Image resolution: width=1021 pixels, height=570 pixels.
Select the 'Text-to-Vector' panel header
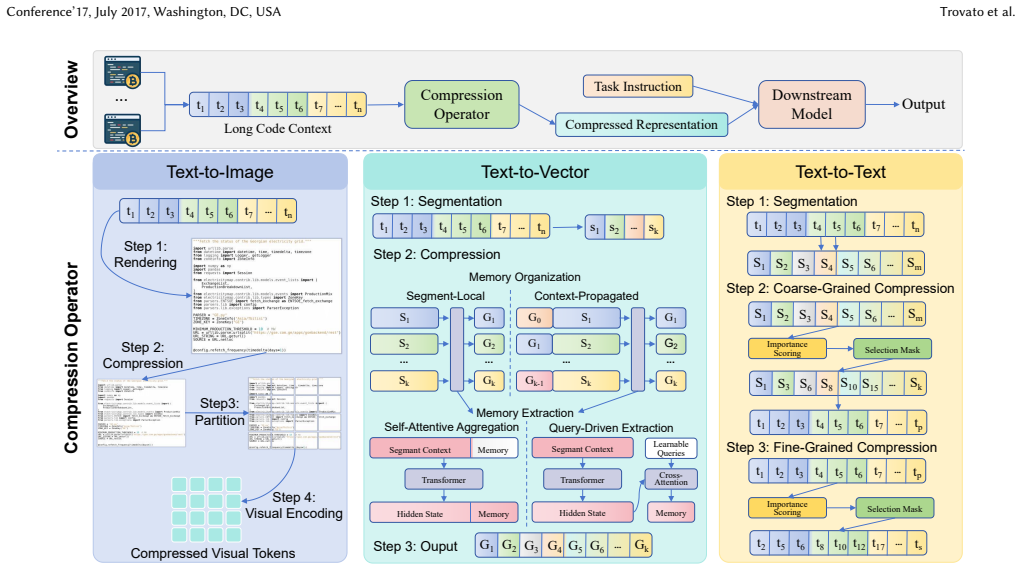click(535, 172)
